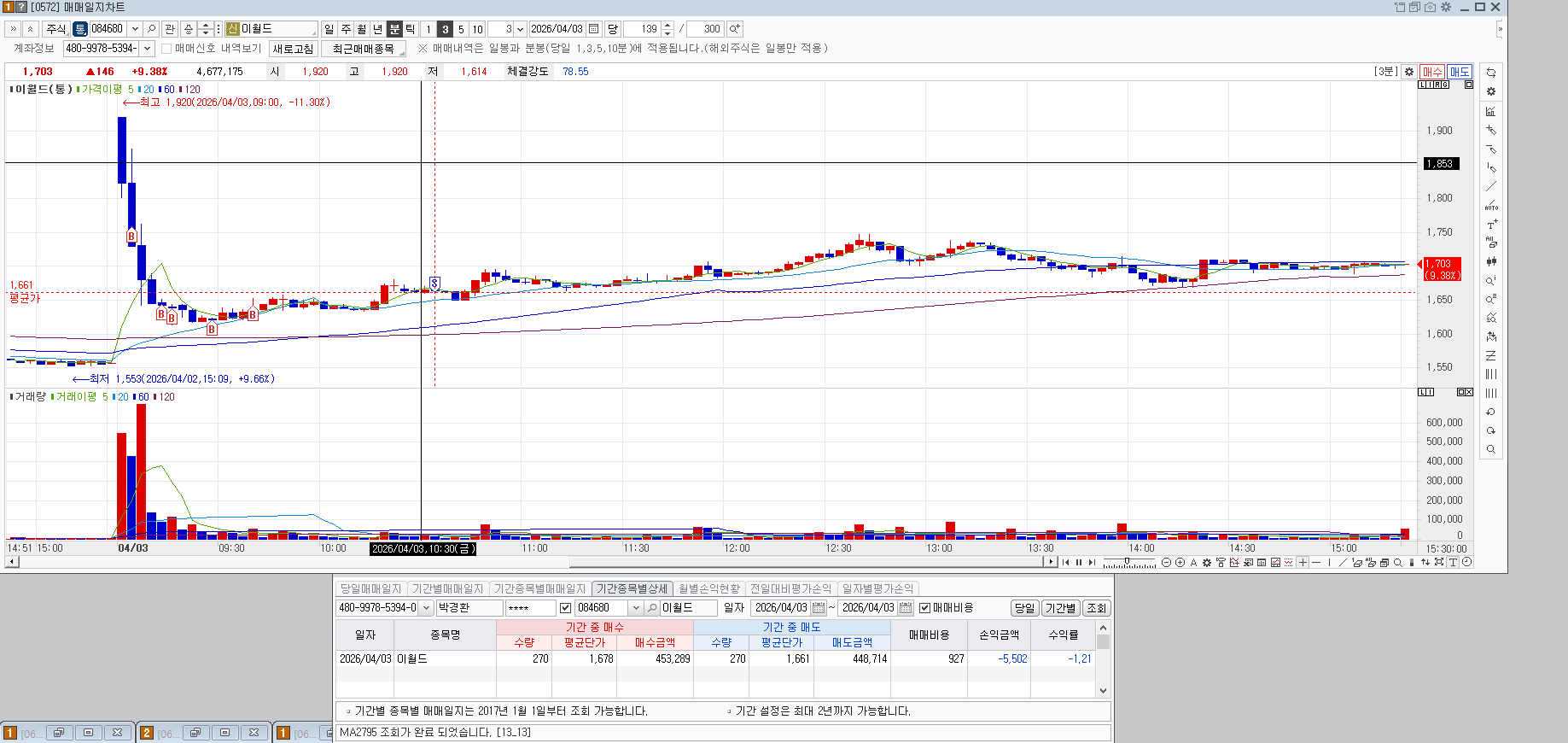
Task: Click the stock code search magnifier icon
Action: click(151, 29)
